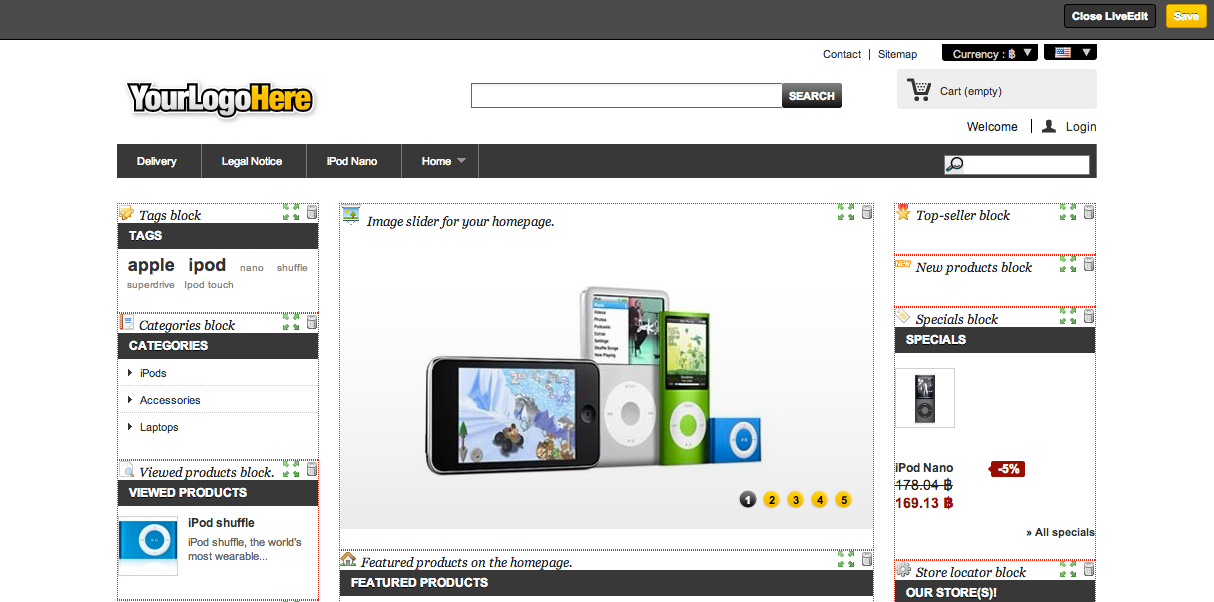Click move arrows on New products block
The image size is (1214, 602).
(1068, 264)
